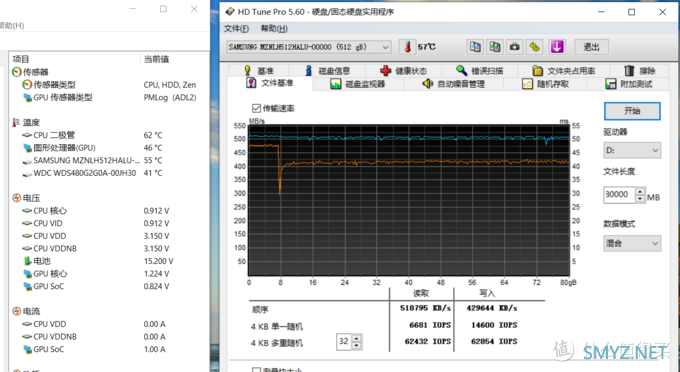The width and height of the screenshot is (680, 372).
Task: Select the 传感器类型 row
Action: pos(110,85)
